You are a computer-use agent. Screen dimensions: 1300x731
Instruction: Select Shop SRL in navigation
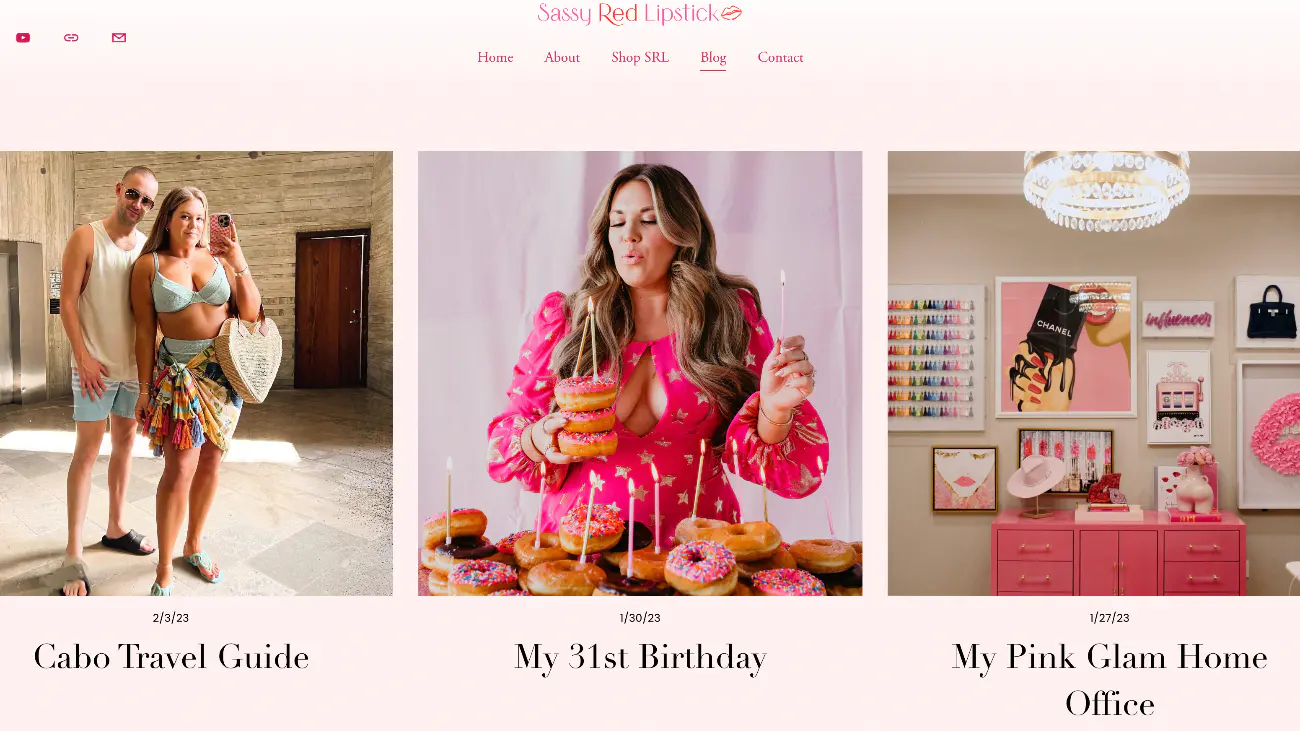pyautogui.click(x=640, y=58)
